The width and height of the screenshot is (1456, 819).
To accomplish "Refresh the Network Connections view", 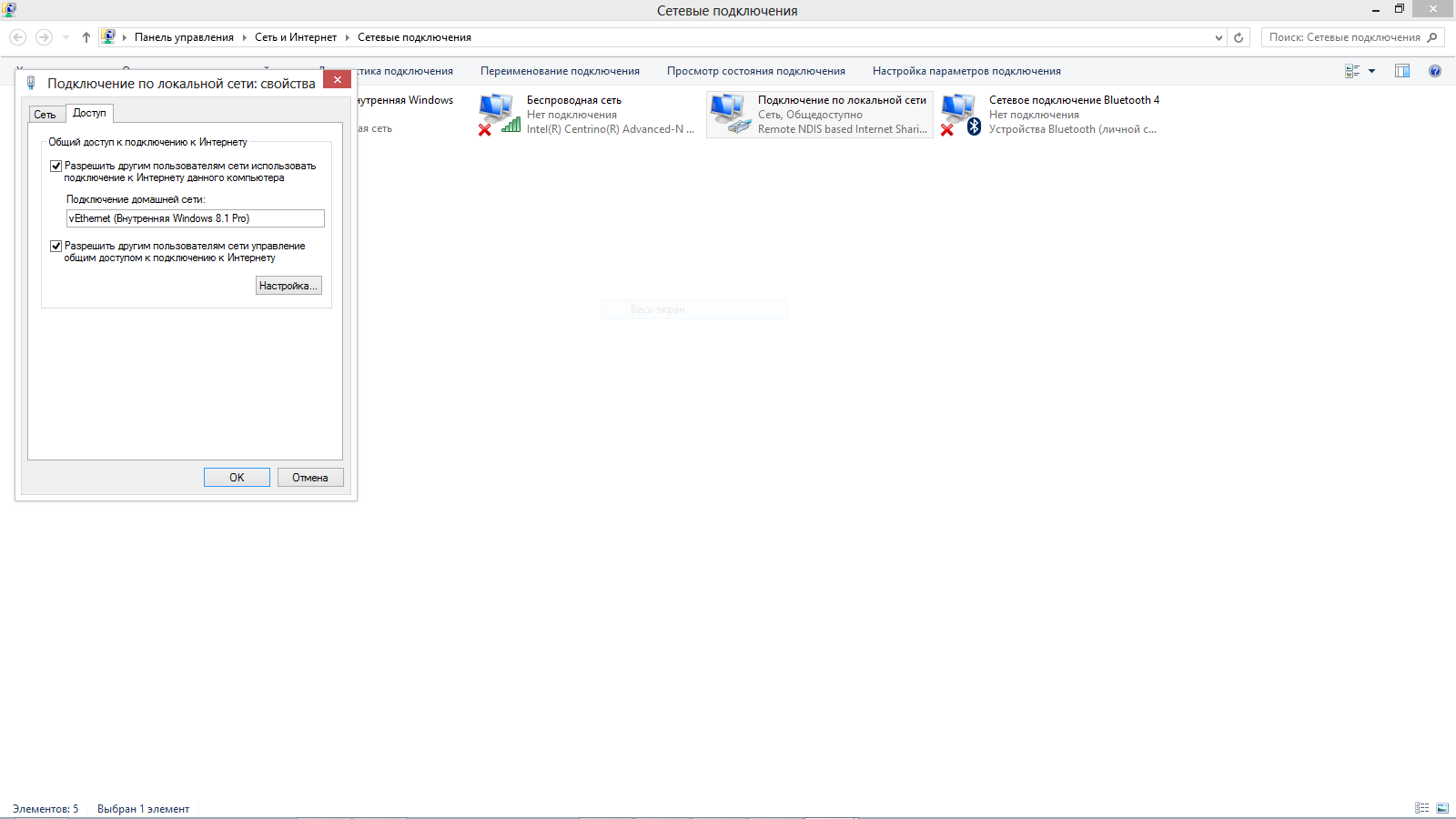I will pyautogui.click(x=1238, y=37).
